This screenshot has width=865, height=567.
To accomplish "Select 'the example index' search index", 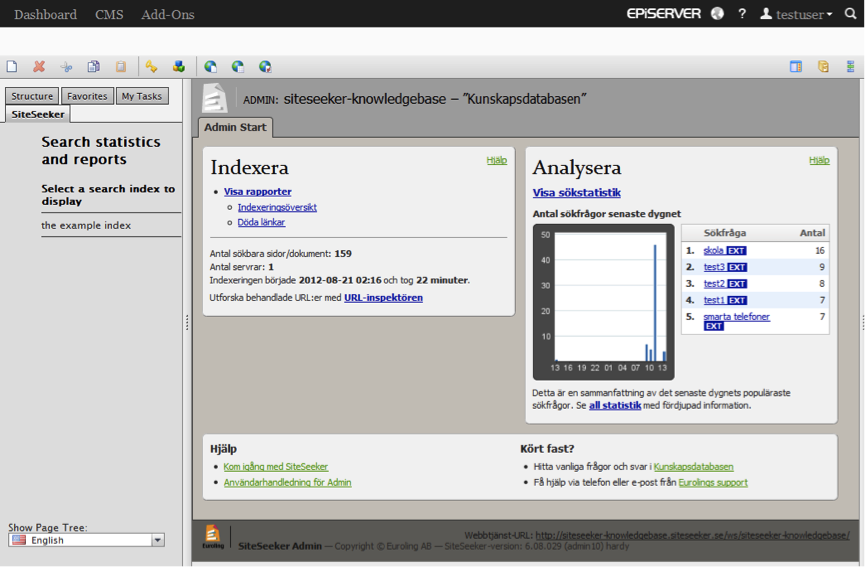I will [x=86, y=226].
